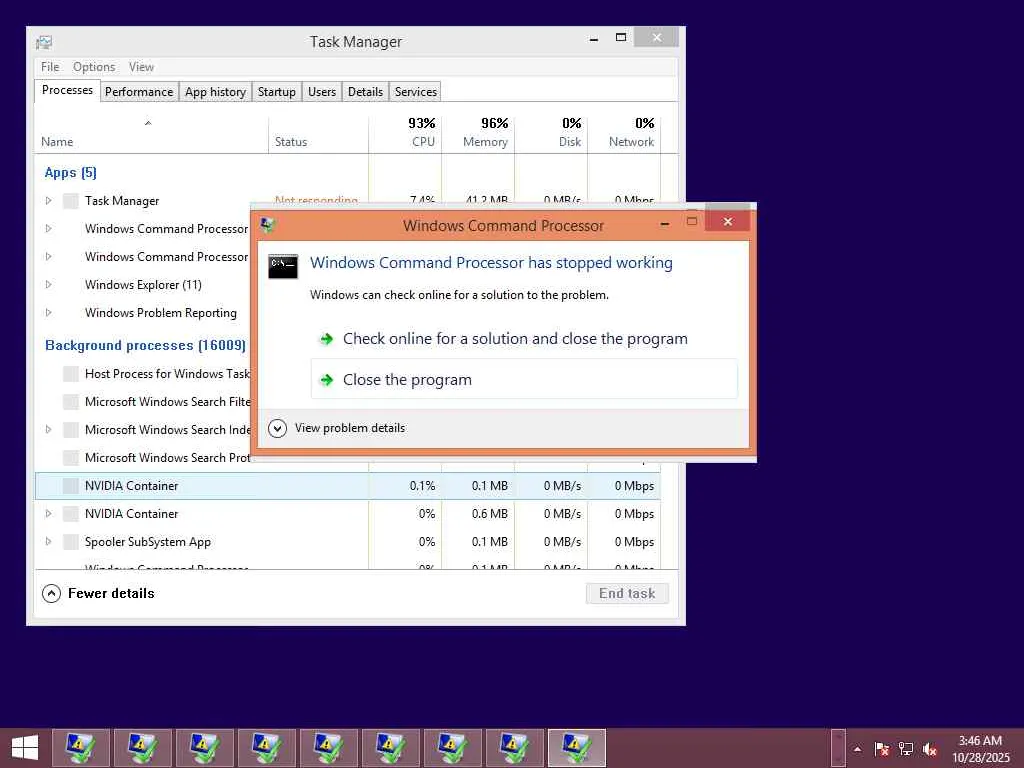Image resolution: width=1024 pixels, height=768 pixels.
Task: Click the muted volume tray icon
Action: coord(930,749)
